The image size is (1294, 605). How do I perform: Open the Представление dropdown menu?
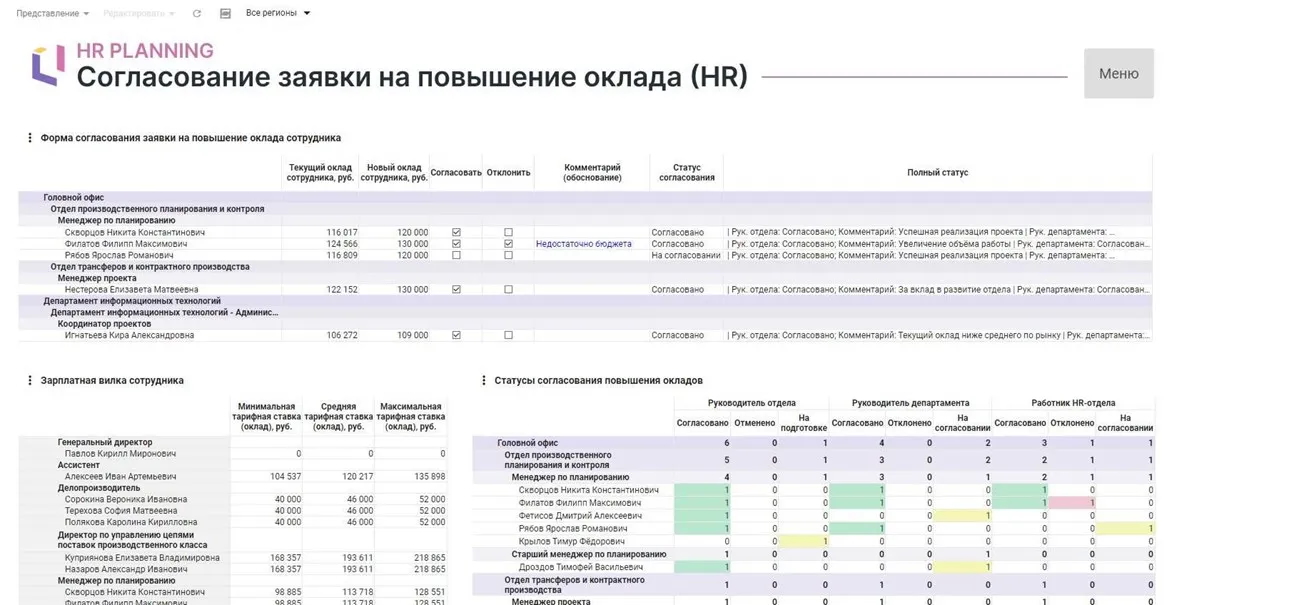[x=53, y=13]
